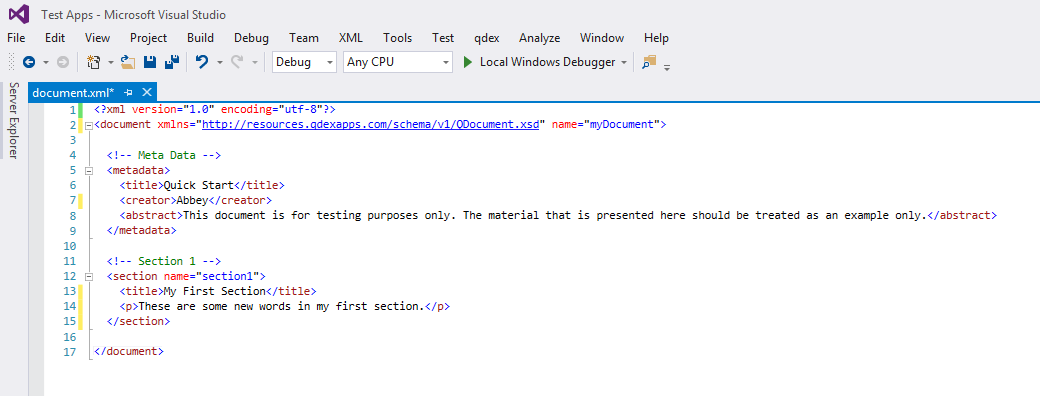Screen dimensions: 1040x396
Task: Open the New Project dropdown arrow
Action: coord(111,62)
